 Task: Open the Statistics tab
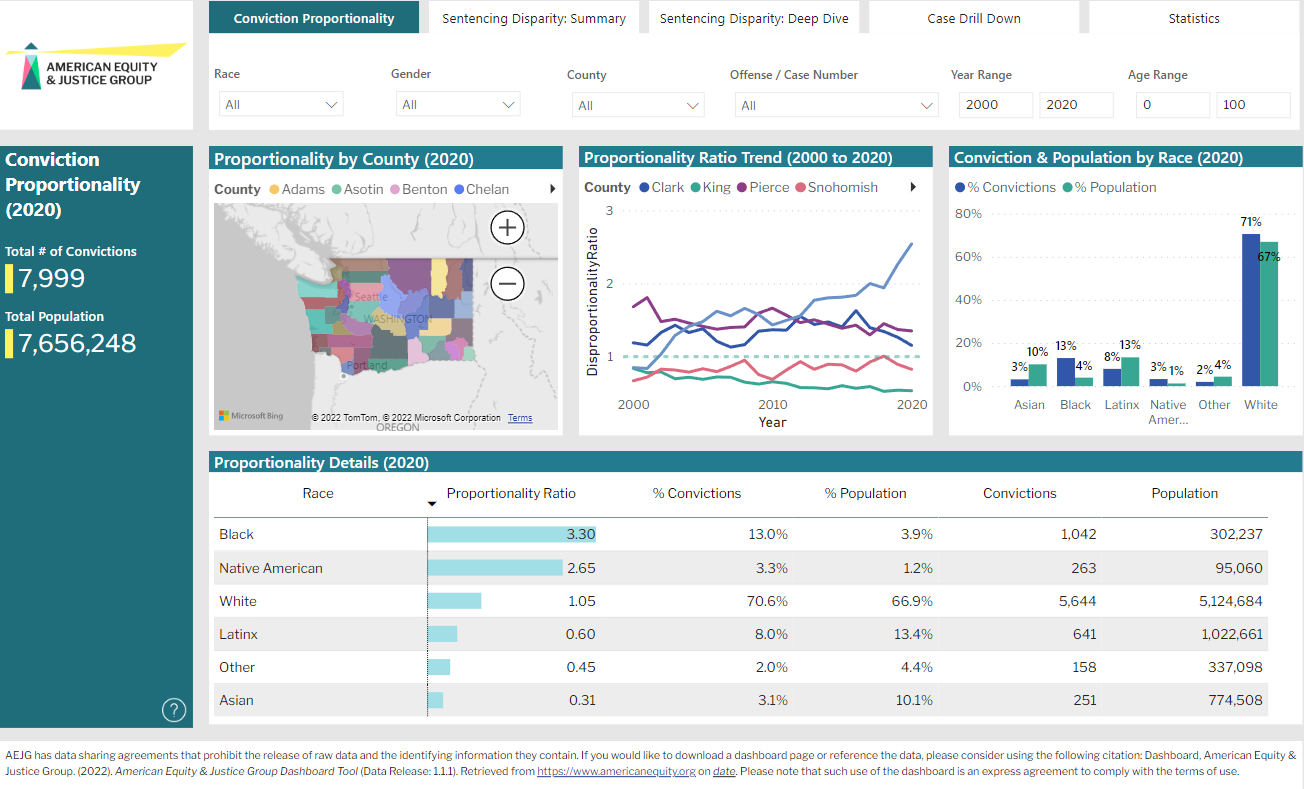tap(1194, 18)
